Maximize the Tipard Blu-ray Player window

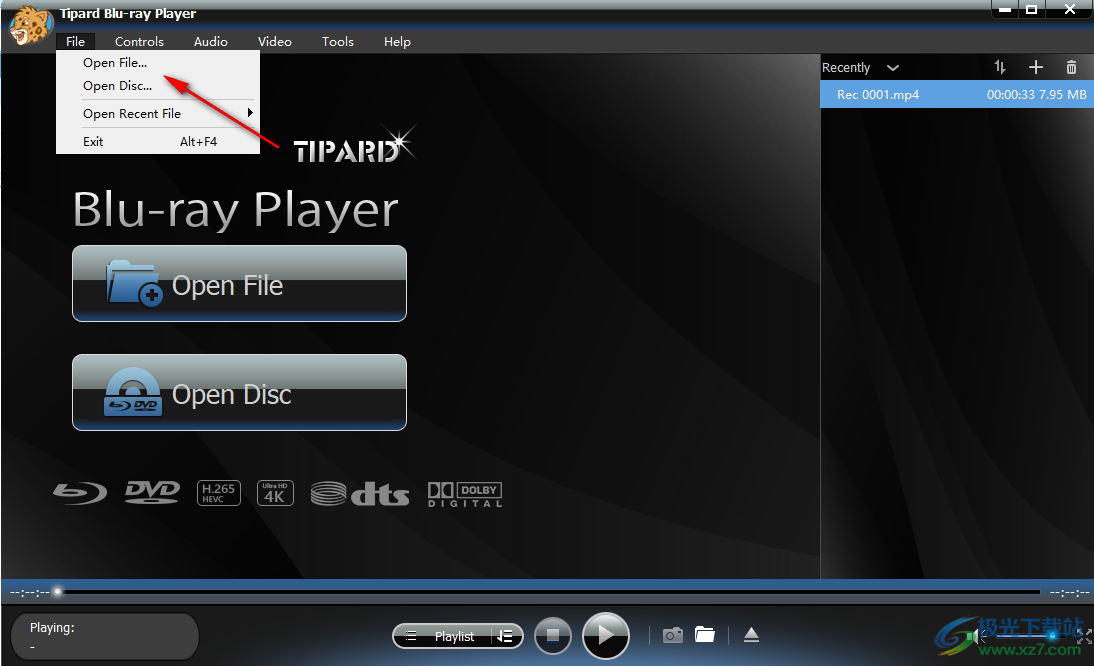coord(1031,10)
